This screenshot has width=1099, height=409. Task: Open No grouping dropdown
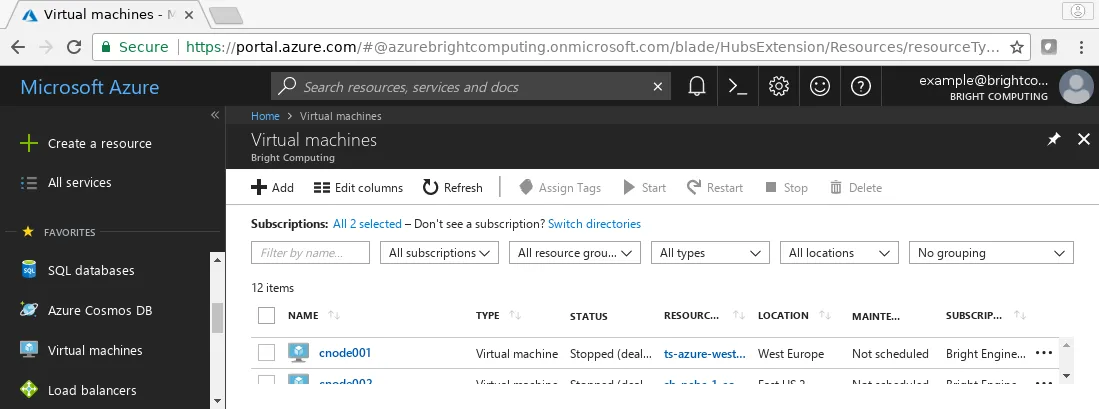[x=991, y=253]
